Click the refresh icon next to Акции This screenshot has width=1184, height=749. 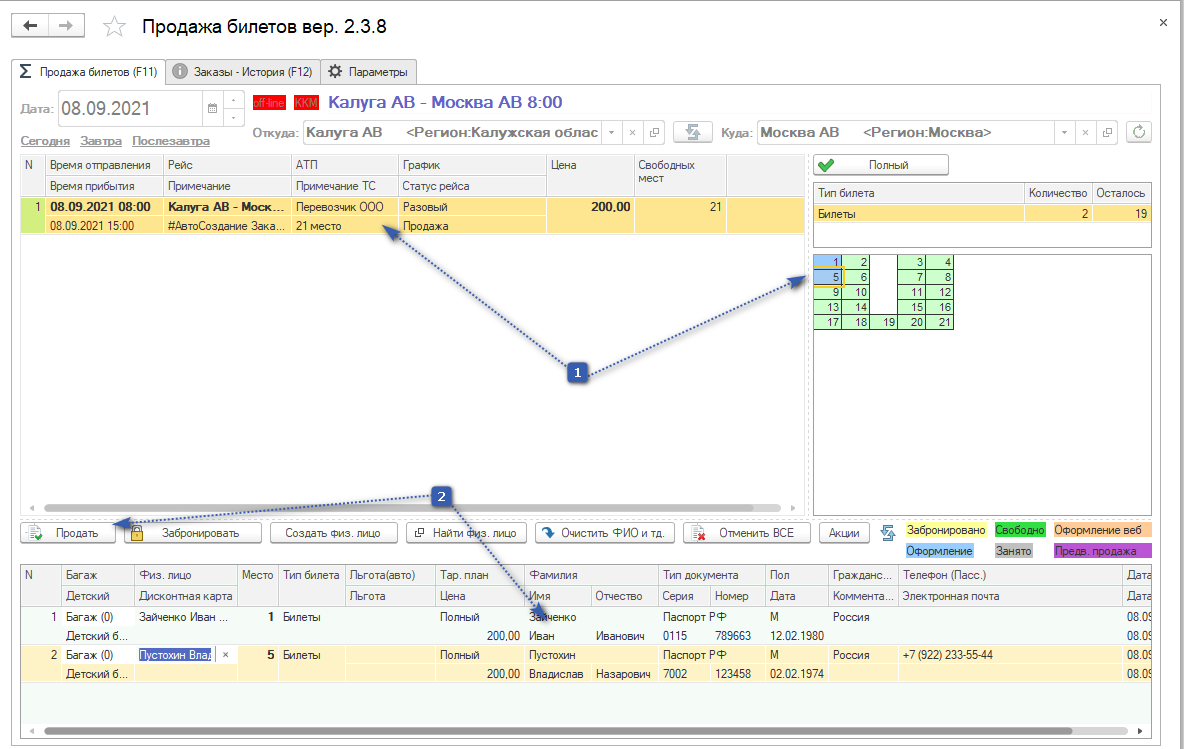tap(887, 533)
